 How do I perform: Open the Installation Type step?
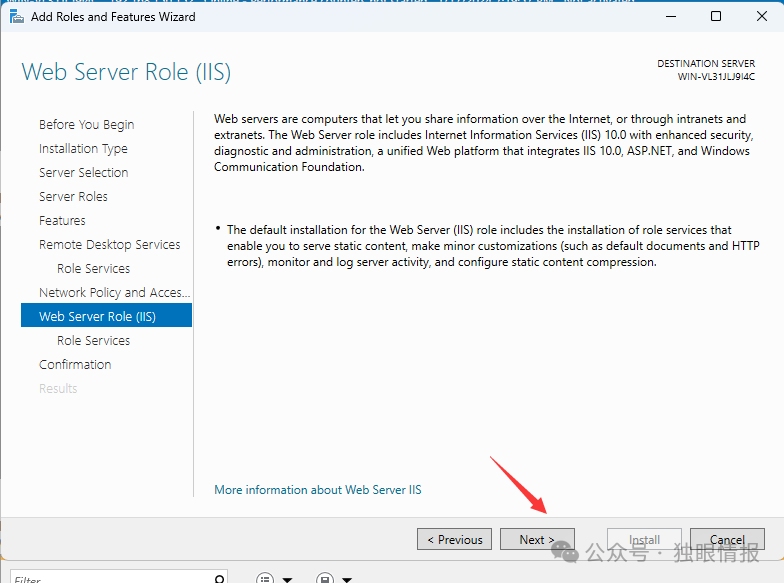click(83, 148)
